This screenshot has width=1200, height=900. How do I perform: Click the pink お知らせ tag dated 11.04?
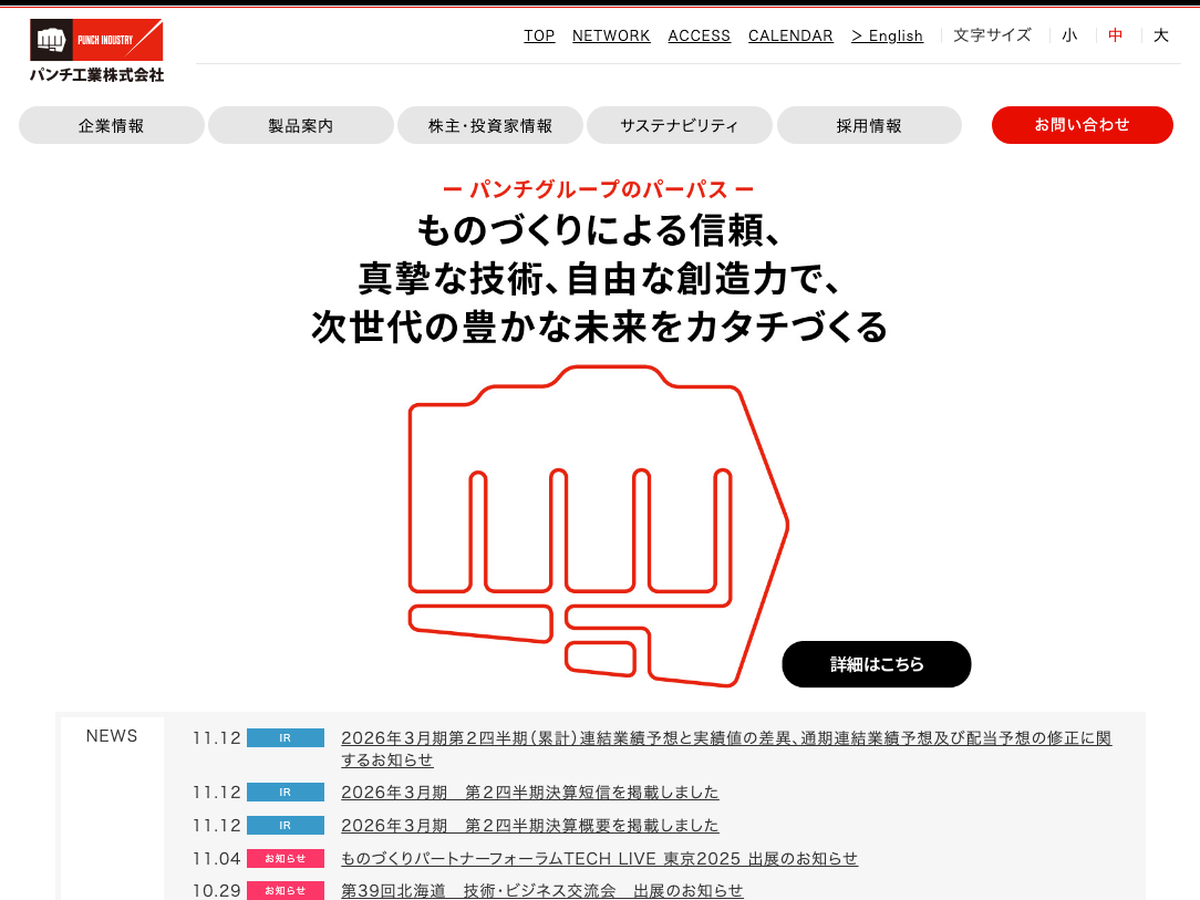[x=285, y=858]
